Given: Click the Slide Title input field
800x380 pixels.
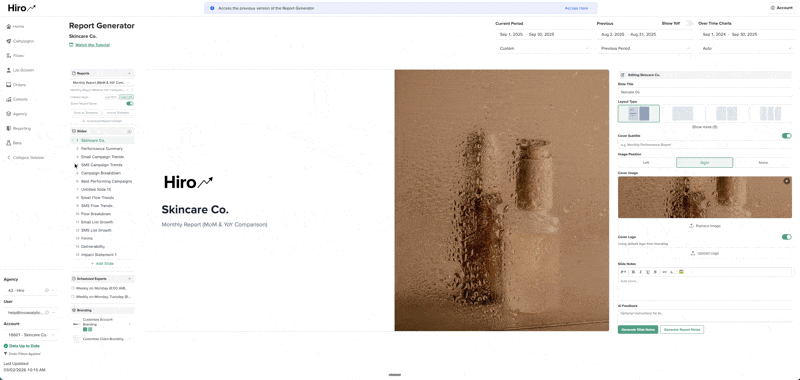Looking at the screenshot, I should [705, 92].
